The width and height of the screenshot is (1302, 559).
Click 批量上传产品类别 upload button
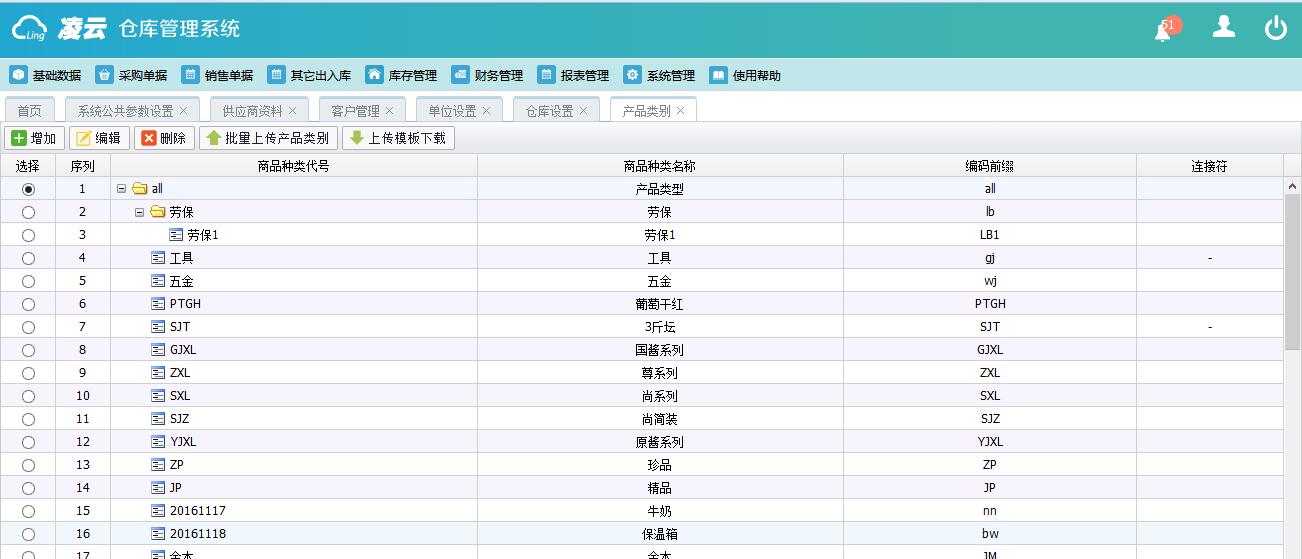268,138
